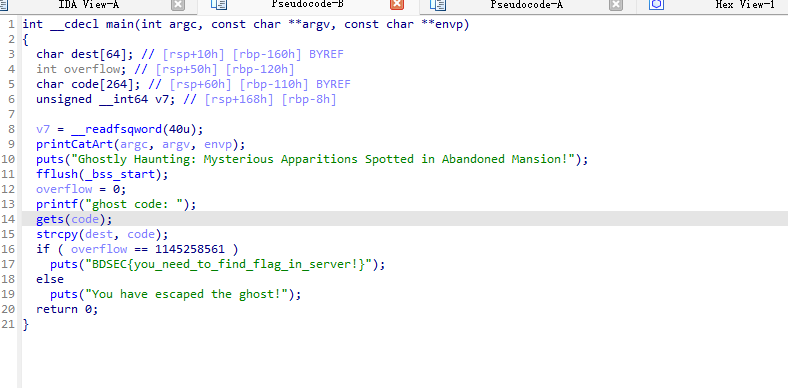Viewport: 788px width, 388px height.
Task: Switch to the Pseudocode-A tab
Action: 527,5
